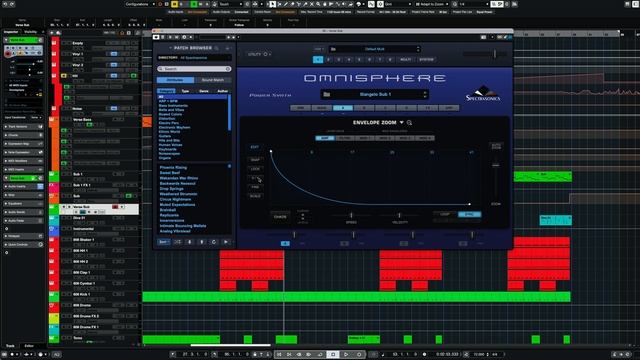Step to previous patch with up arrow
640x360 pixels.
tap(202, 242)
